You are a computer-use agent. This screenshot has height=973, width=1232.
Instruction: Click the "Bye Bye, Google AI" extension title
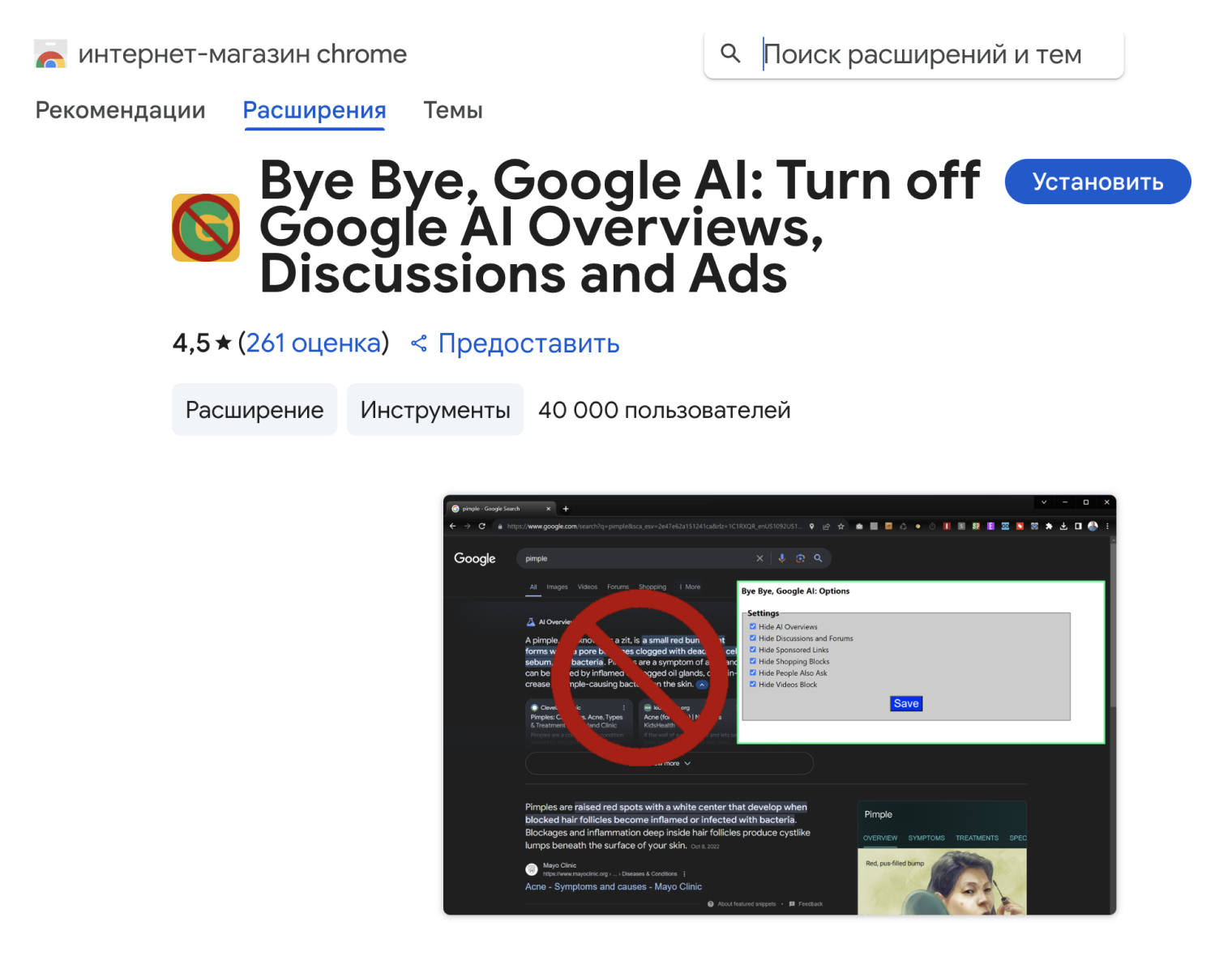(x=620, y=226)
